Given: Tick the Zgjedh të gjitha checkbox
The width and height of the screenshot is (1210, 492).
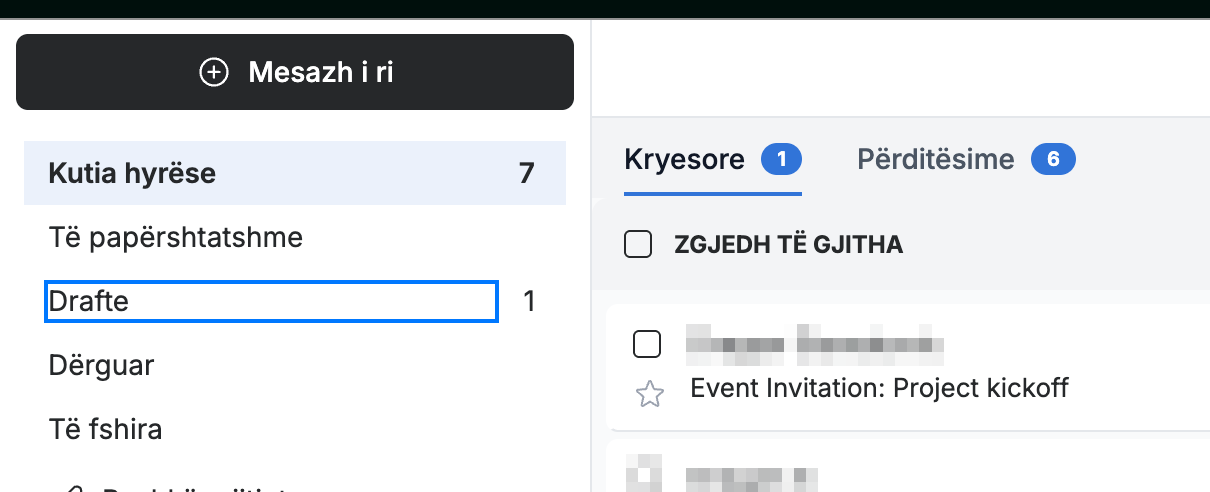Looking at the screenshot, I should (x=638, y=244).
